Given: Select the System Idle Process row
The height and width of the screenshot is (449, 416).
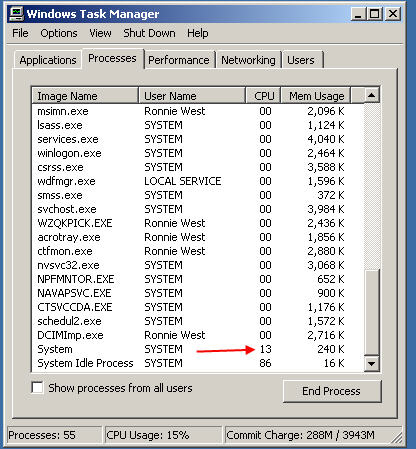Looking at the screenshot, I should (198, 363).
